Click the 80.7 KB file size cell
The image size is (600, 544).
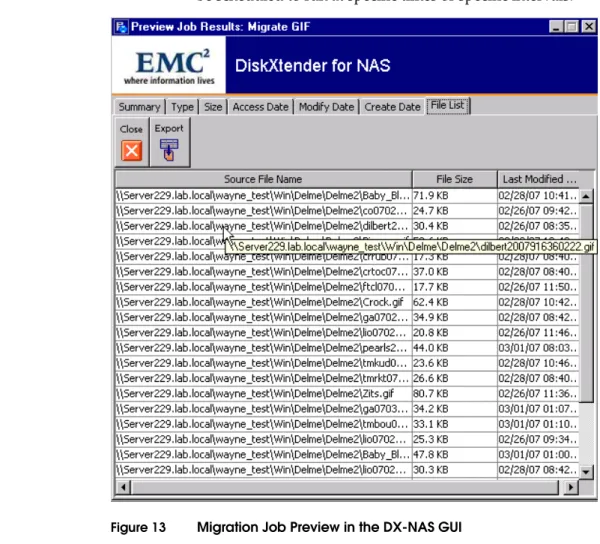tap(455, 394)
